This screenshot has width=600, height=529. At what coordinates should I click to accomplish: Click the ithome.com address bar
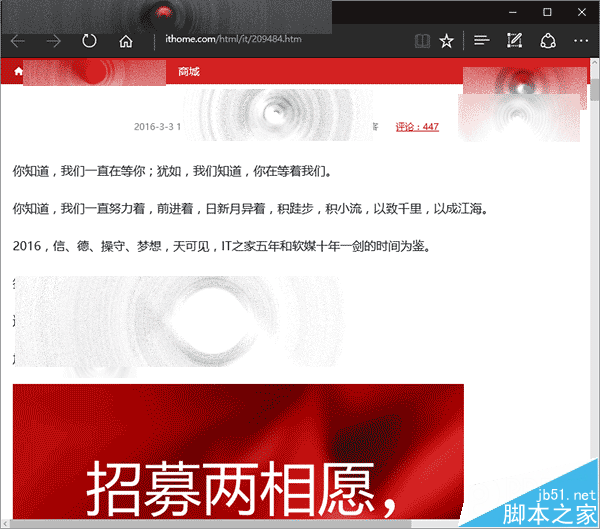(x=233, y=39)
